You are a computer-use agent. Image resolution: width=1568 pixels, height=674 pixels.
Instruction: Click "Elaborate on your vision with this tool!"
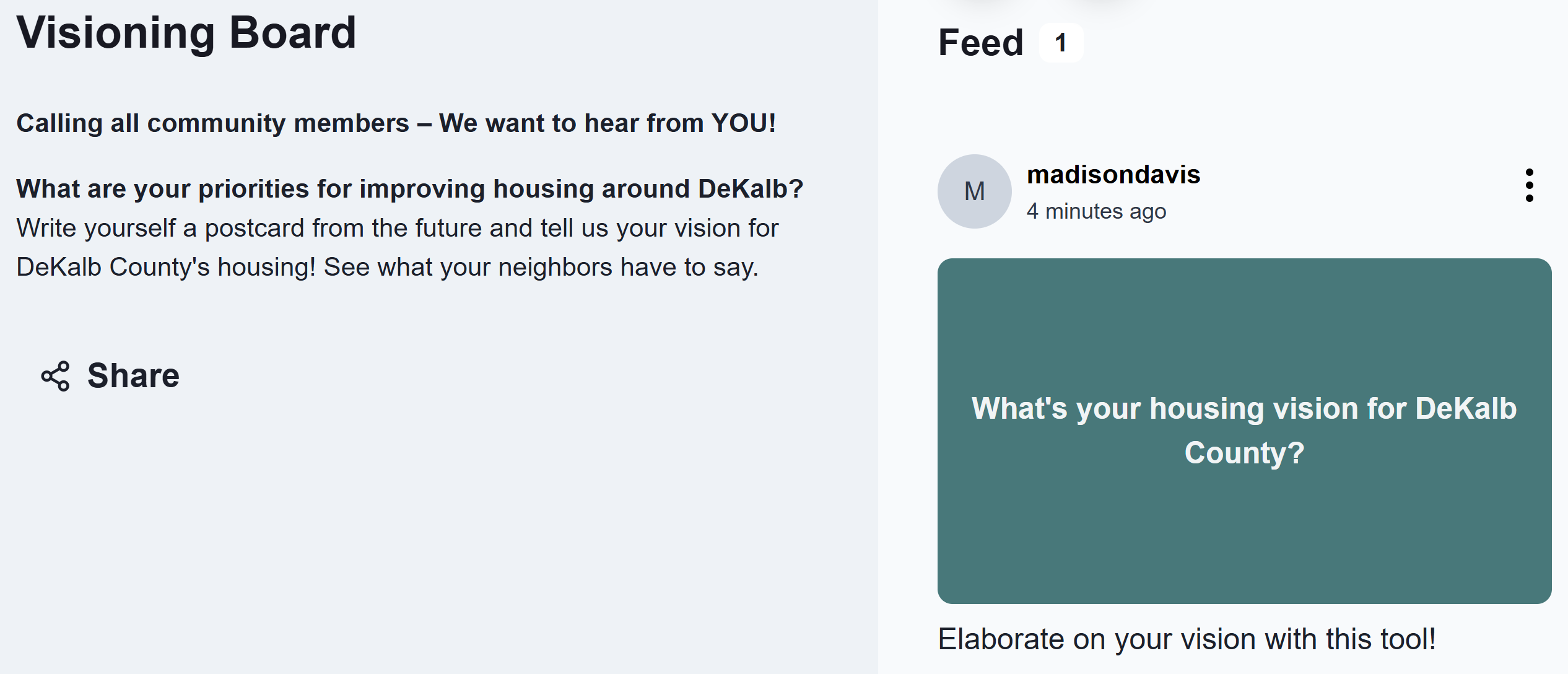click(x=1187, y=639)
